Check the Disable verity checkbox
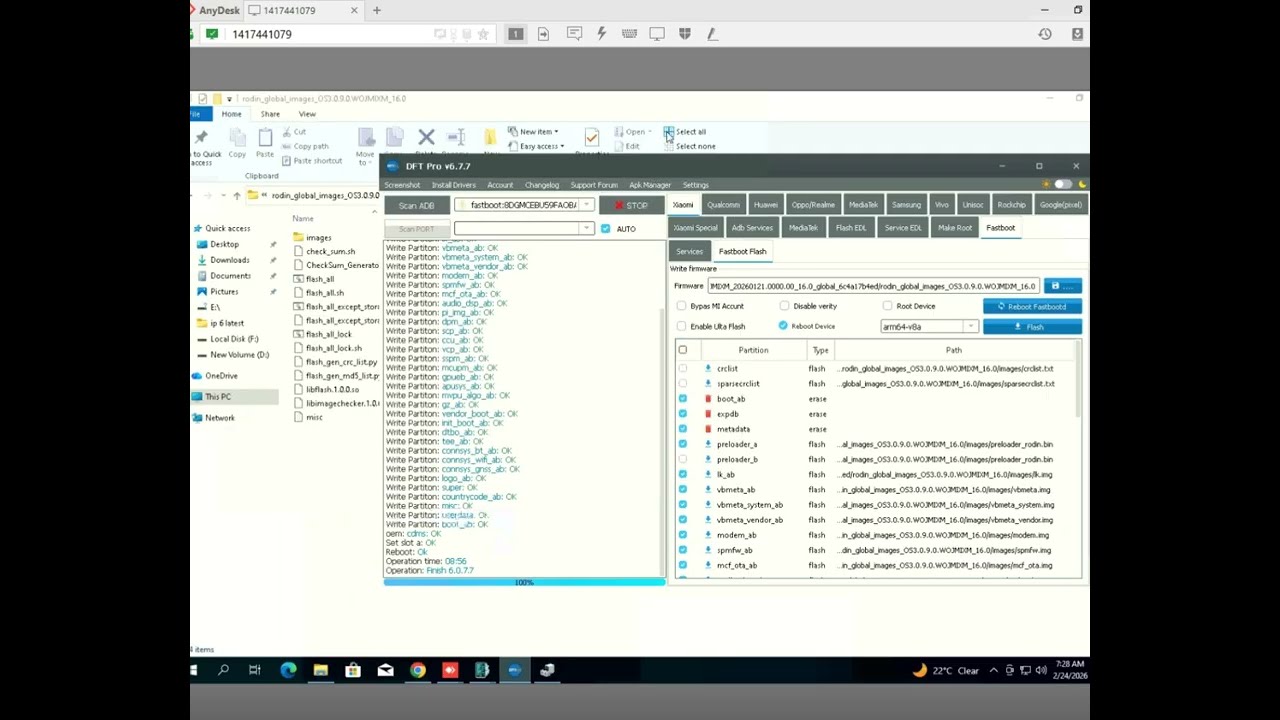 tap(784, 306)
